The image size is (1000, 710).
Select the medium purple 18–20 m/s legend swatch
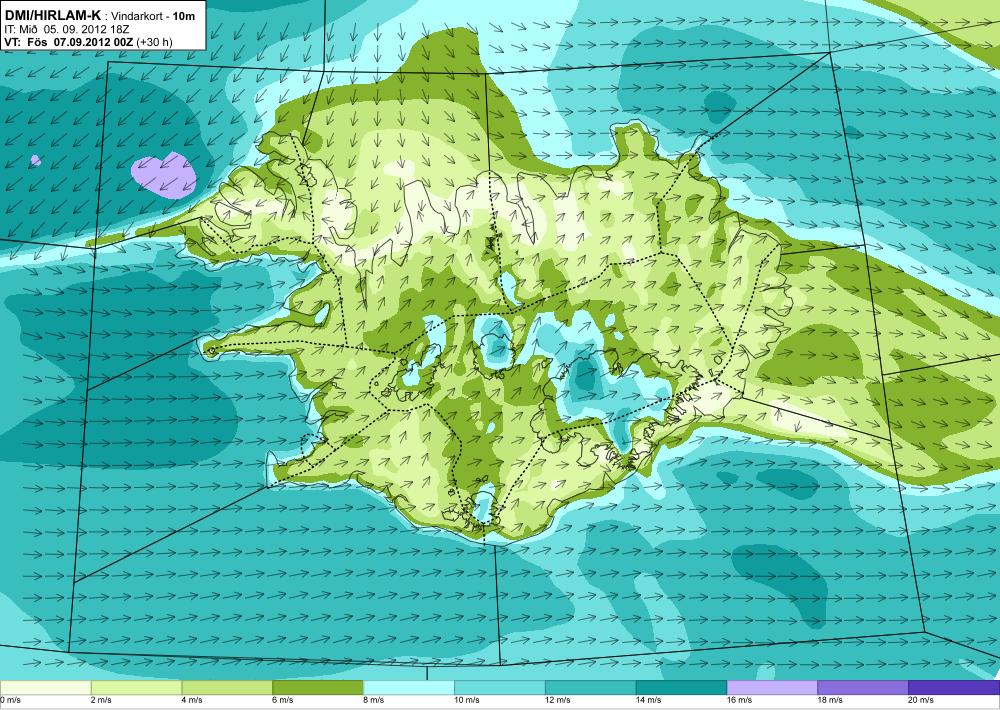[863, 688]
